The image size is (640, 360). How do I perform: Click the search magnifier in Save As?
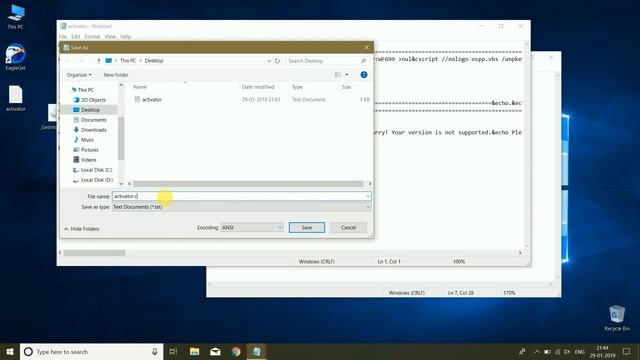pos(363,61)
